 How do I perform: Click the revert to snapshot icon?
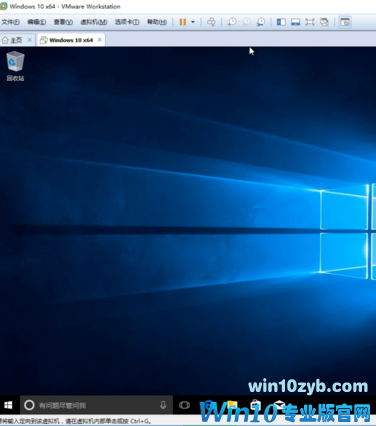(246, 22)
